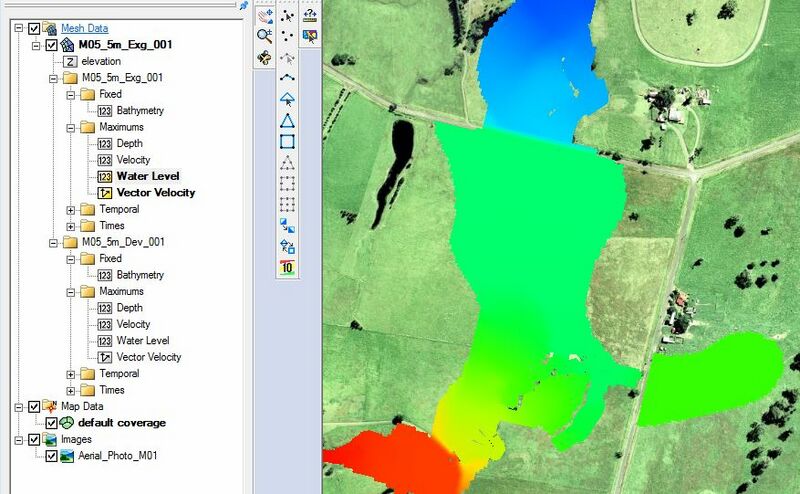This screenshot has width=800, height=494.
Task: Expand the Times folder under M05_5m_Dev_001
Action: [70, 390]
